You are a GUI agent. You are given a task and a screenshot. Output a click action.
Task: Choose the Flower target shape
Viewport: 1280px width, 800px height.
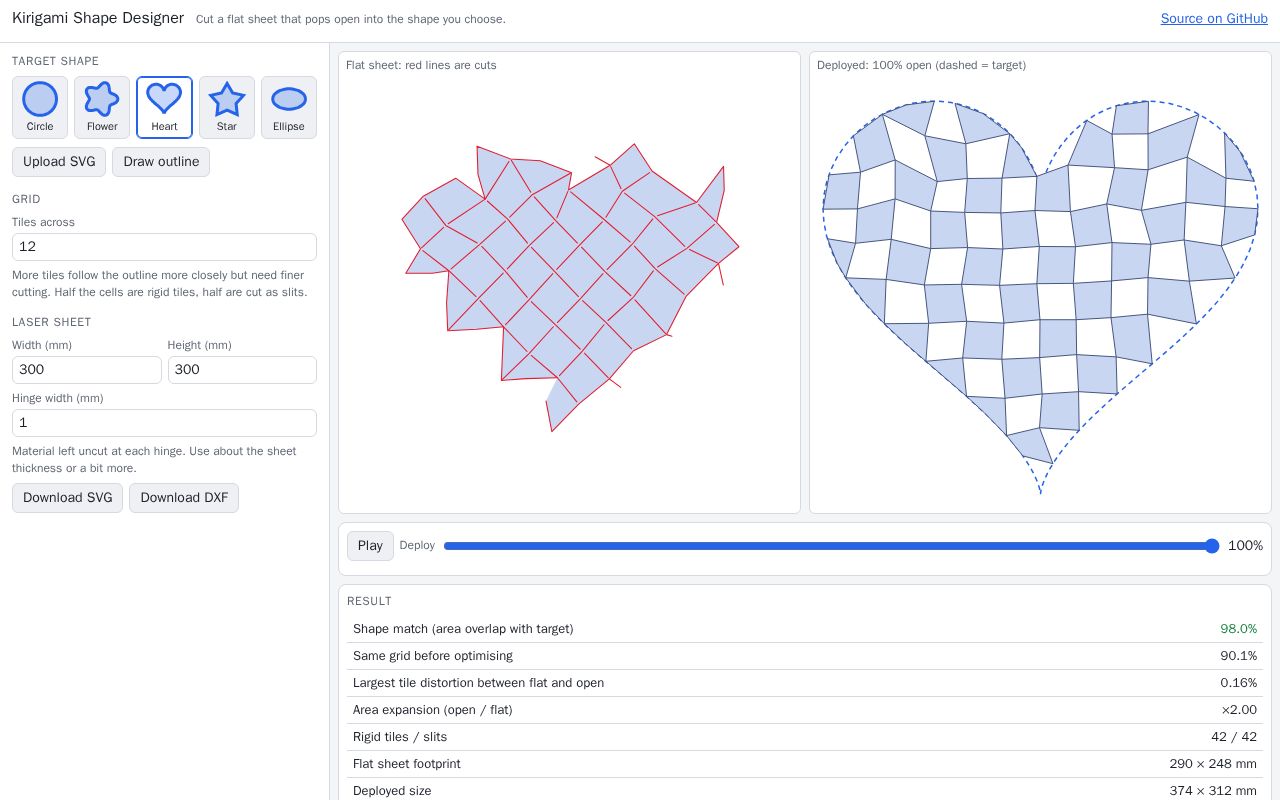pyautogui.click(x=102, y=107)
